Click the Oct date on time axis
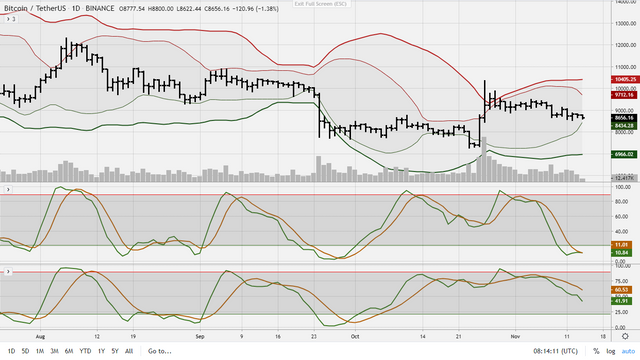 point(355,337)
